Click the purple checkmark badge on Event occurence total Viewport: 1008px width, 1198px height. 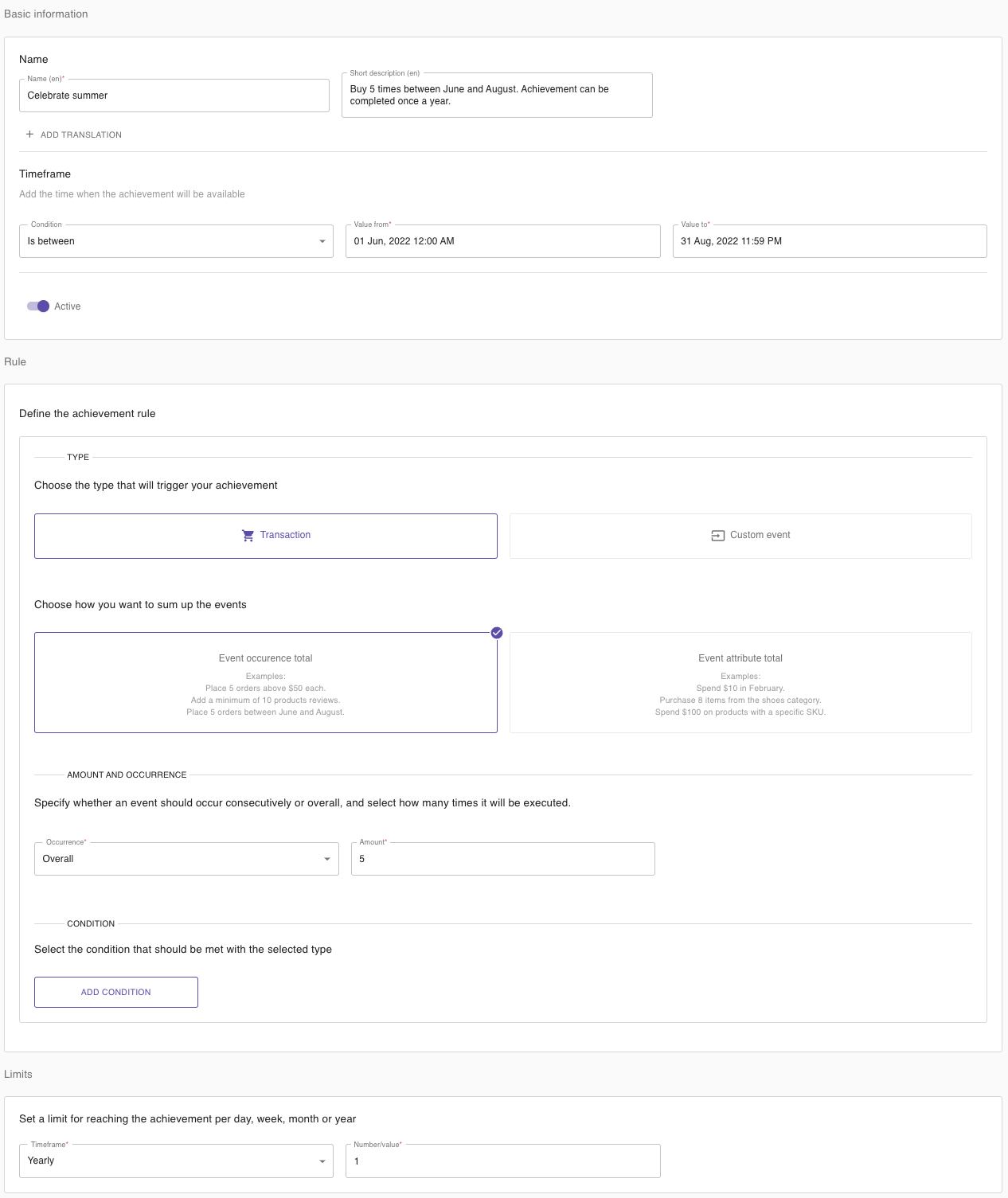[x=497, y=633]
